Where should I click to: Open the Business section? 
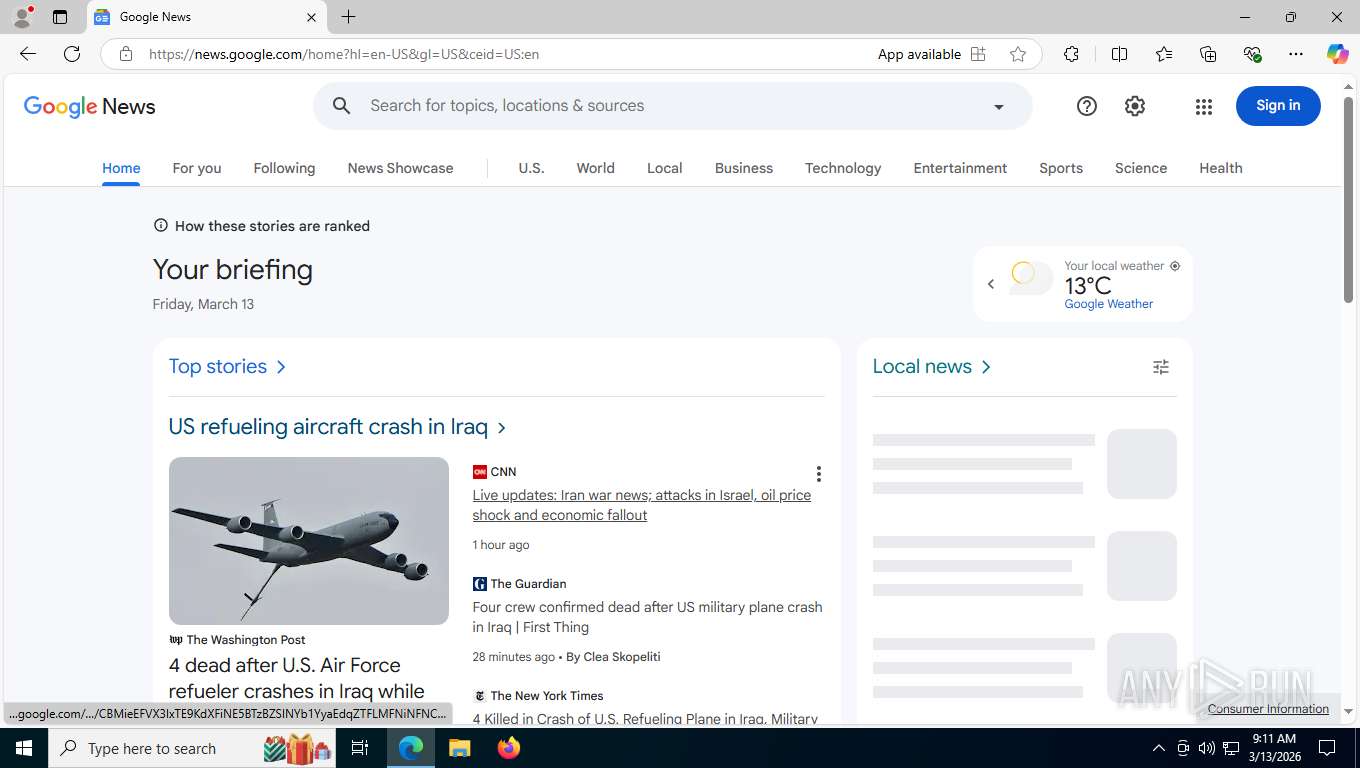(x=744, y=168)
